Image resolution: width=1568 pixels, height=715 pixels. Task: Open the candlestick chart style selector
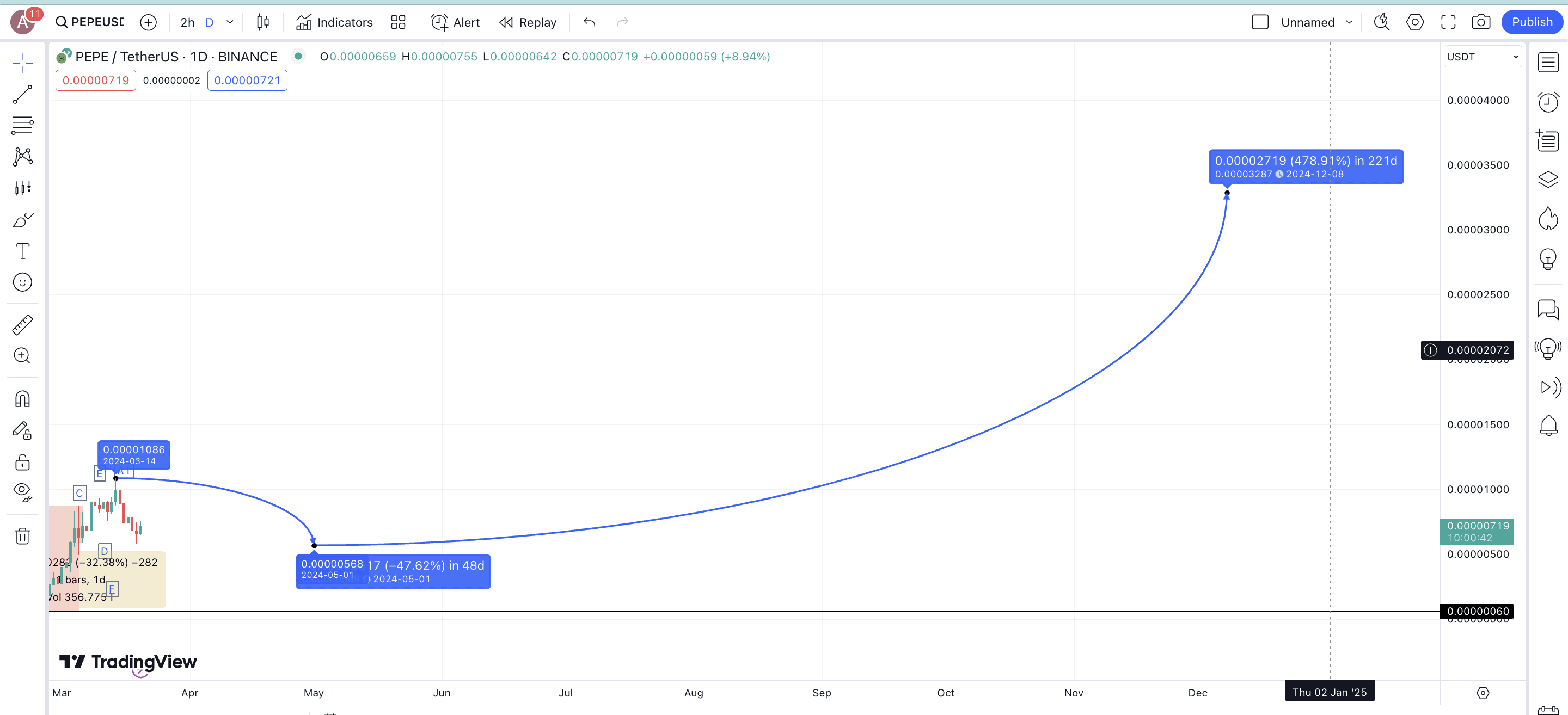click(262, 22)
